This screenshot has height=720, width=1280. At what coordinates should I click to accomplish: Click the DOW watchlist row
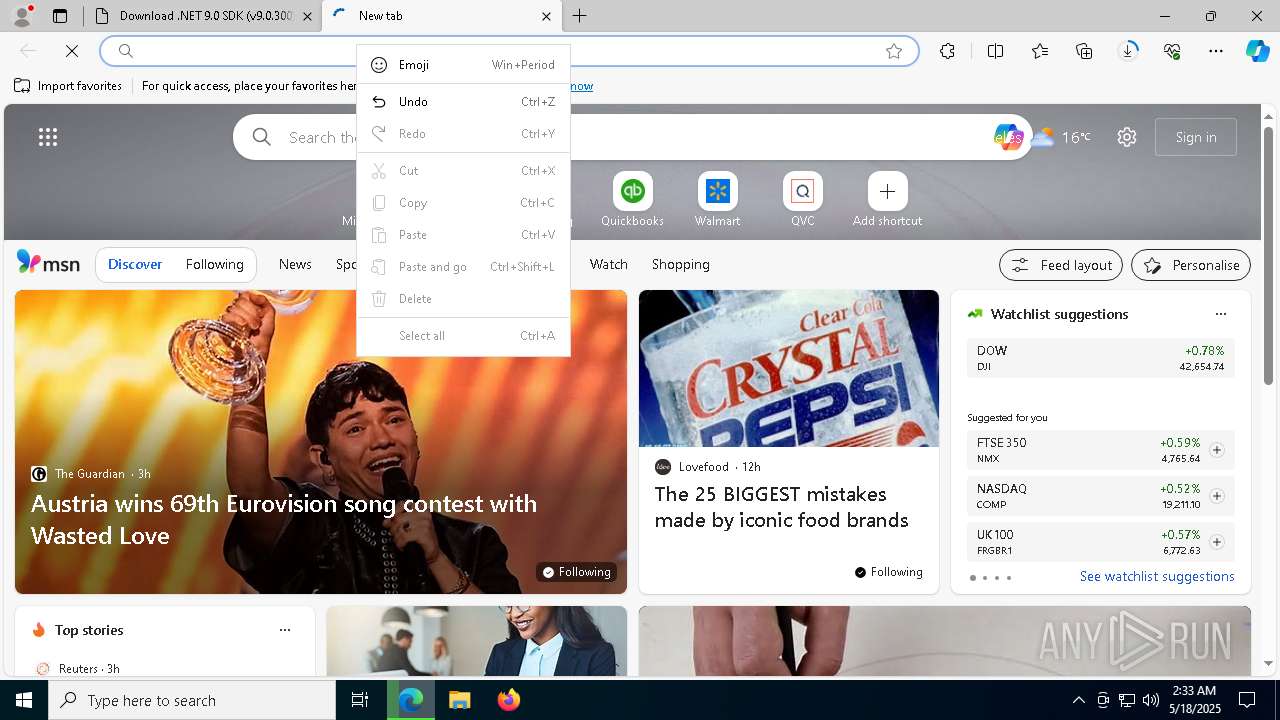1101,358
